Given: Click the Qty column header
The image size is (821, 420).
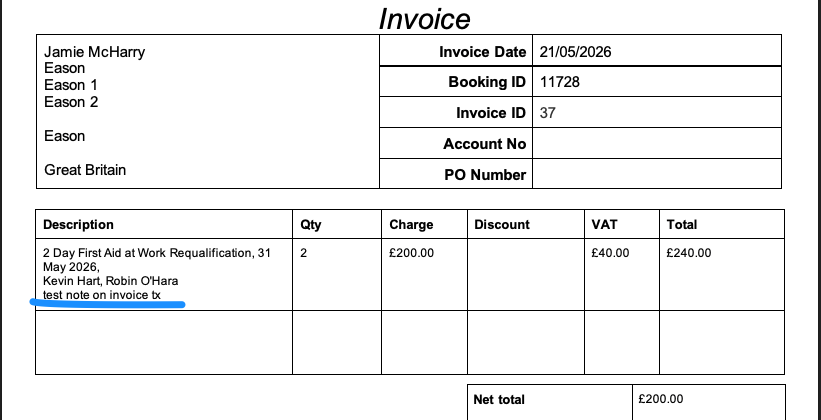Looking at the screenshot, I should pos(310,225).
